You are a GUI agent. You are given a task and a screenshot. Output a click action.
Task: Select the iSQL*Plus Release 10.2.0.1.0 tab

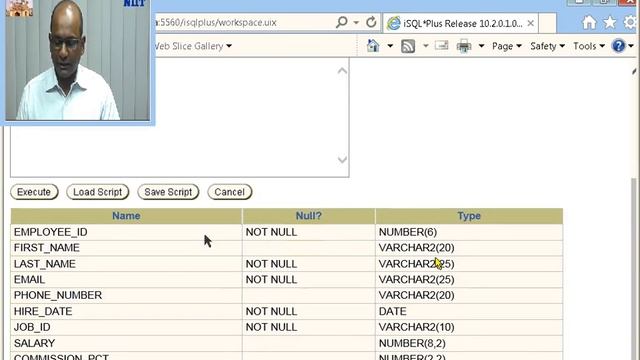click(x=461, y=23)
